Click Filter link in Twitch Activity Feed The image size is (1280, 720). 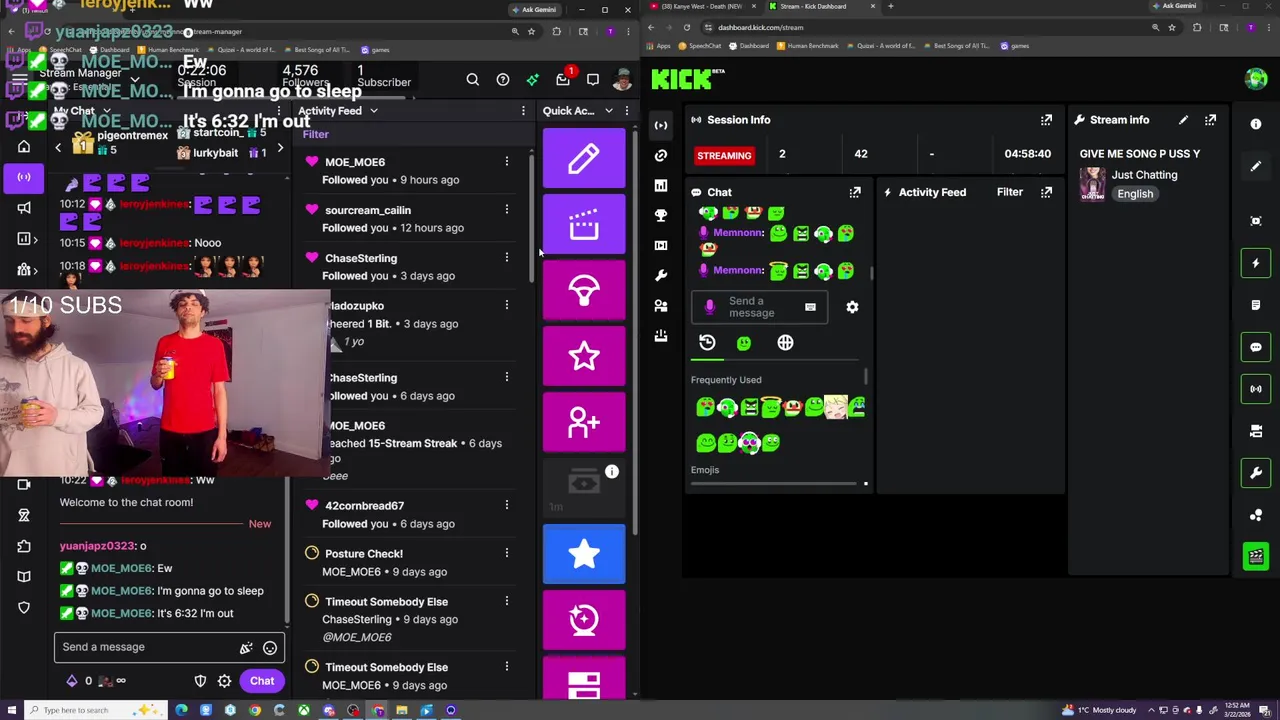point(315,134)
